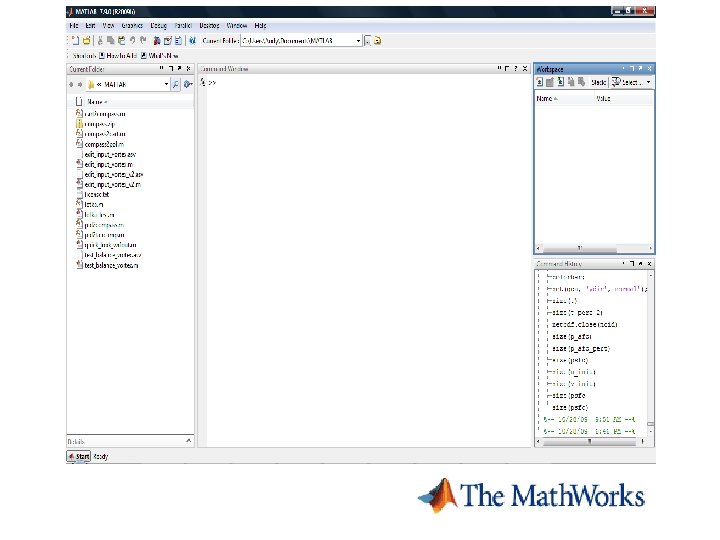Click the Open File toolbar icon
The image size is (720, 540).
tap(86, 40)
